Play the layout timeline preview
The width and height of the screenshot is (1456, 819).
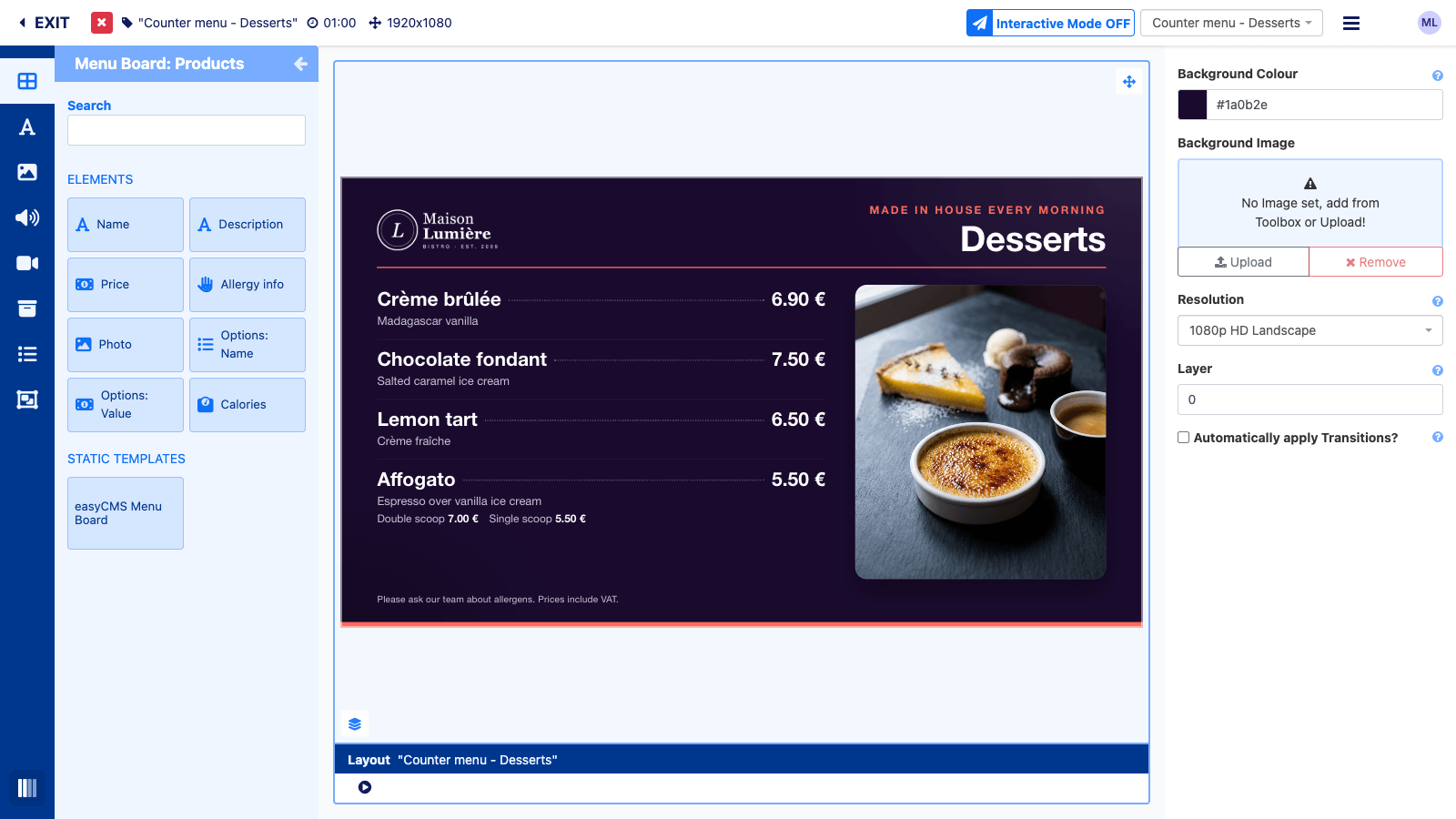(x=365, y=787)
